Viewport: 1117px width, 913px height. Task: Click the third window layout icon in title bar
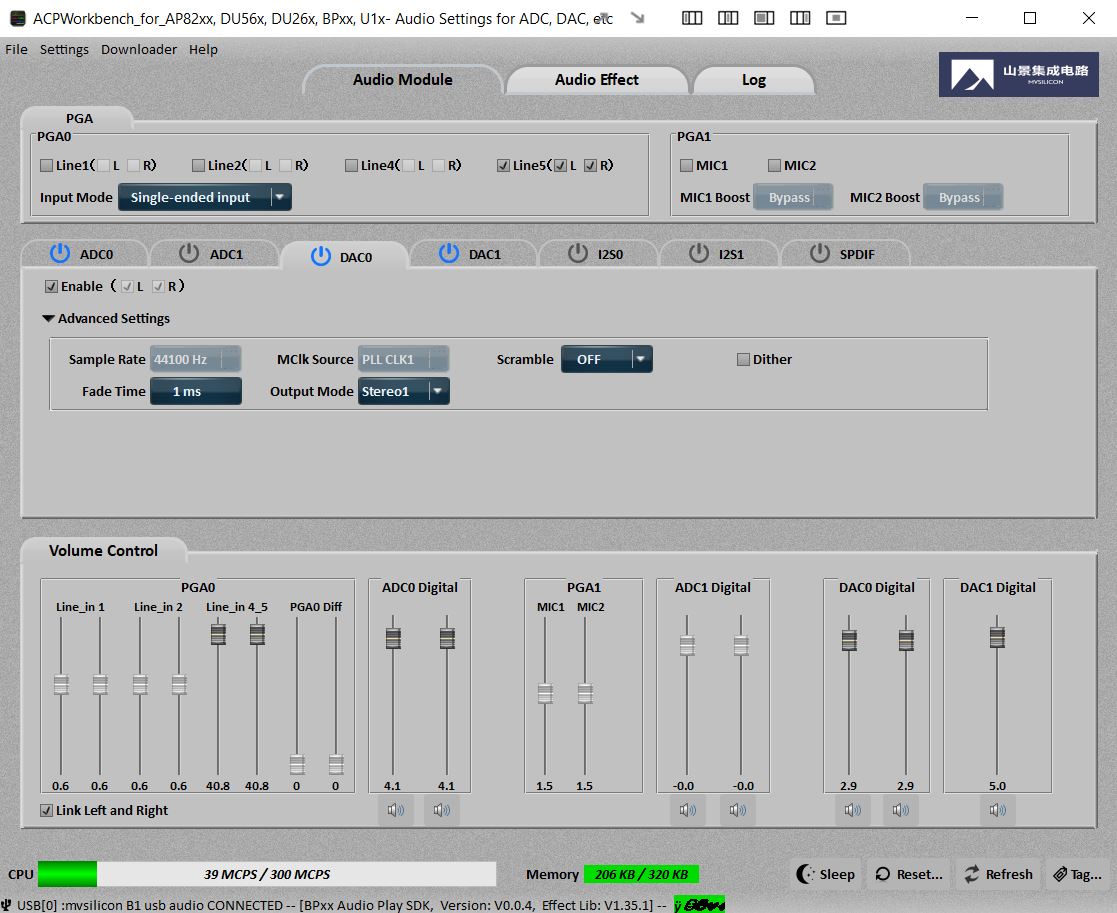click(x=764, y=18)
